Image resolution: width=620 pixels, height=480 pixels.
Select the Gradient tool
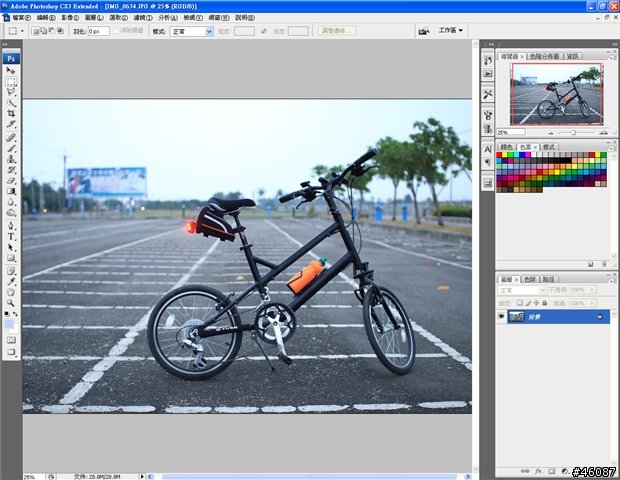(x=11, y=191)
